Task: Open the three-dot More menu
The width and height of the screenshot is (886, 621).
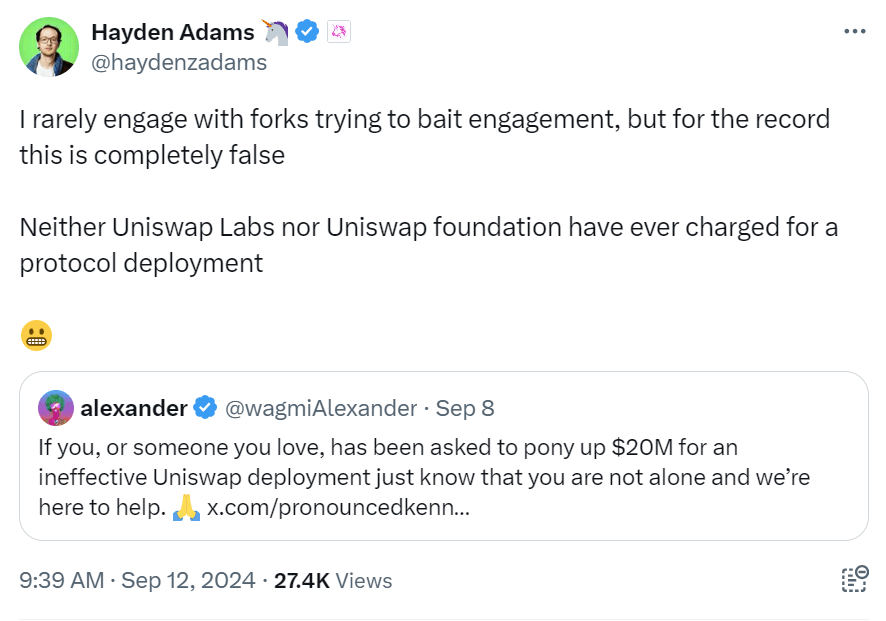Action: point(854,32)
